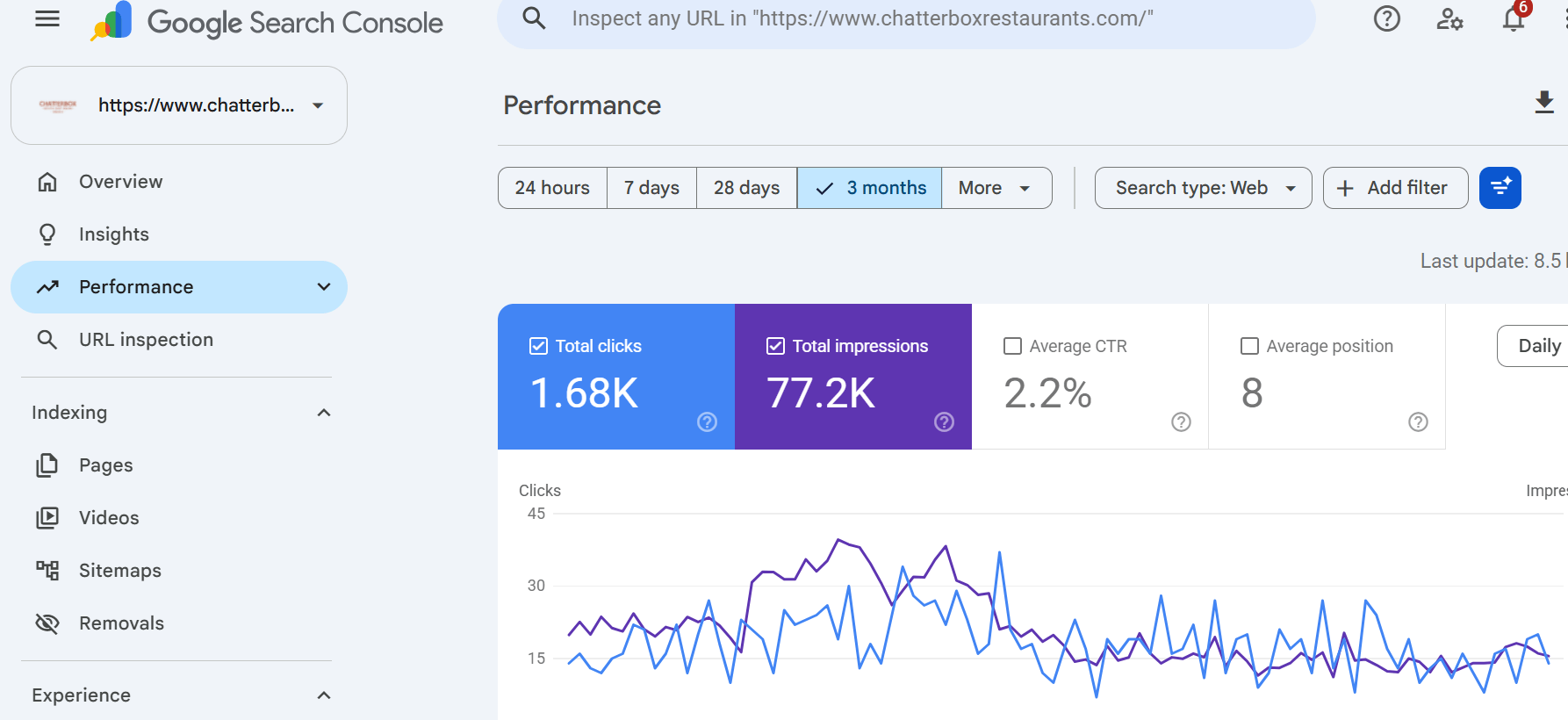This screenshot has height=720, width=1568.
Task: Click the Google Search Console logo
Action: coord(267,22)
